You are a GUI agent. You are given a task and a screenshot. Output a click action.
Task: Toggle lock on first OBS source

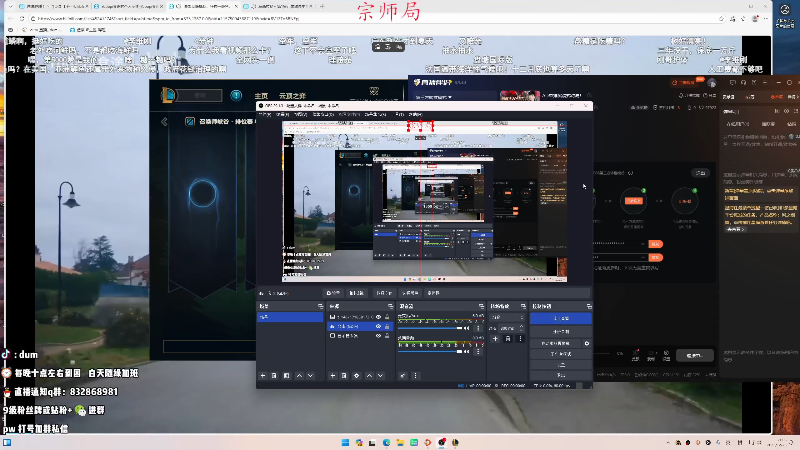(x=387, y=317)
